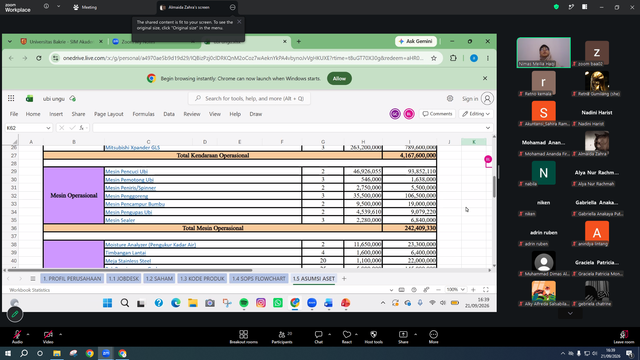Select the zoom baa02 participant tile
This screenshot has width=640, height=360.
pos(597,53)
